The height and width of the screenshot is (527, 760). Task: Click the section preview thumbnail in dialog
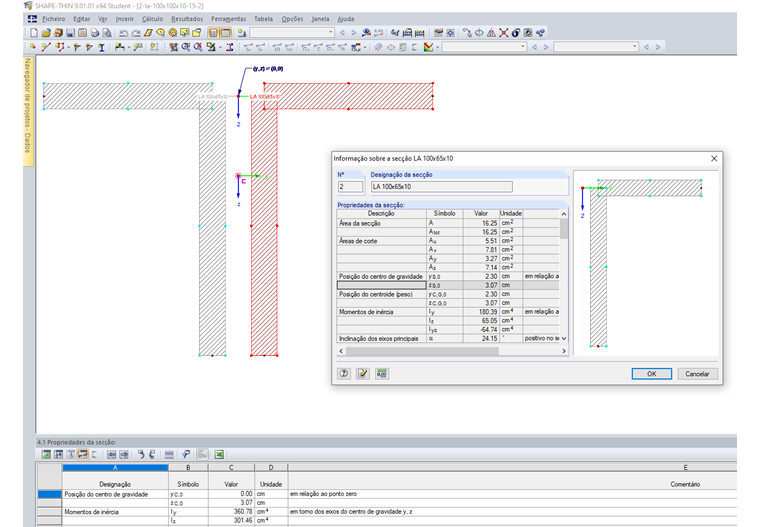(646, 264)
